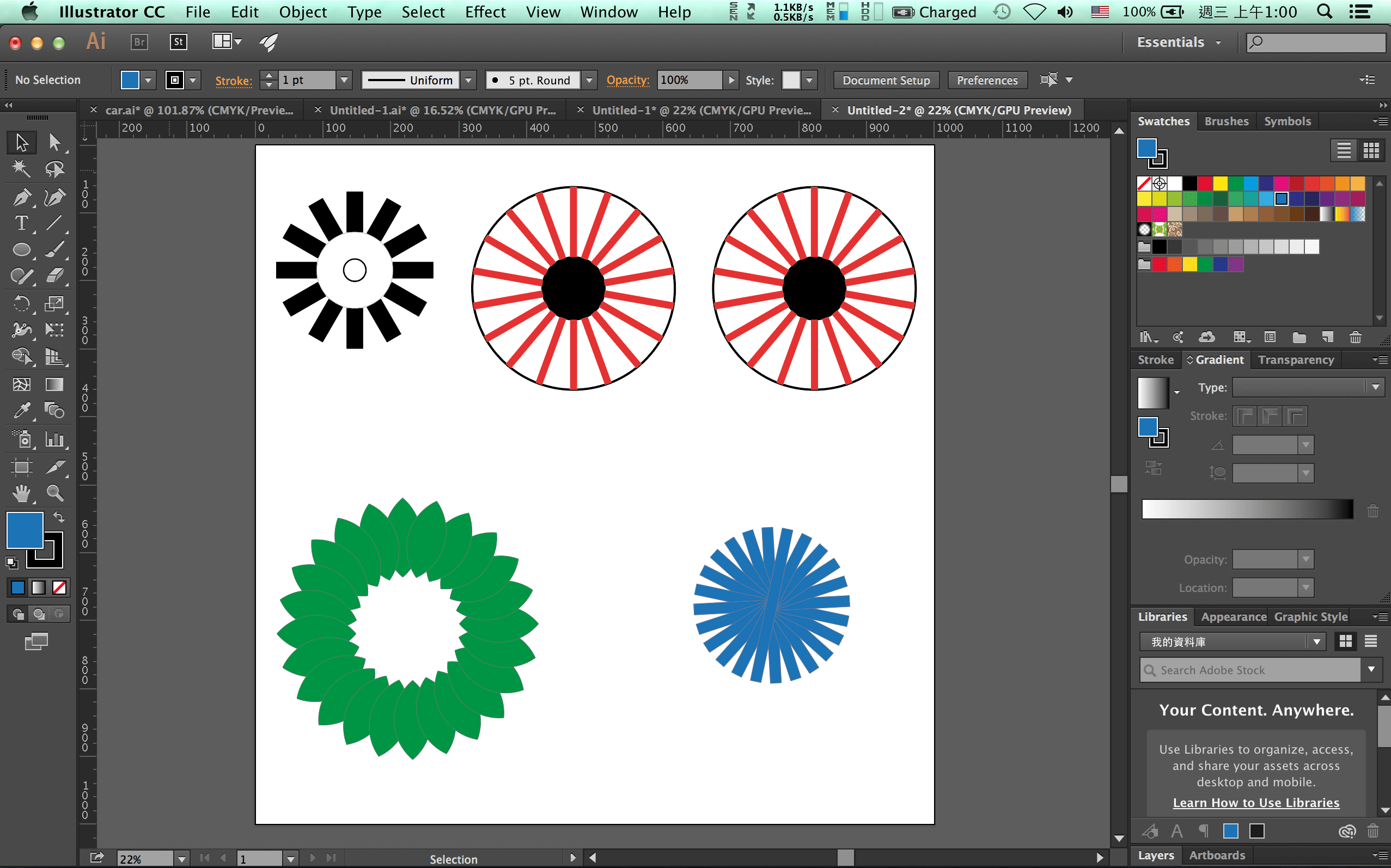Open stroke weight dropdown
Viewport: 1391px width, 868px height.
pyautogui.click(x=344, y=80)
